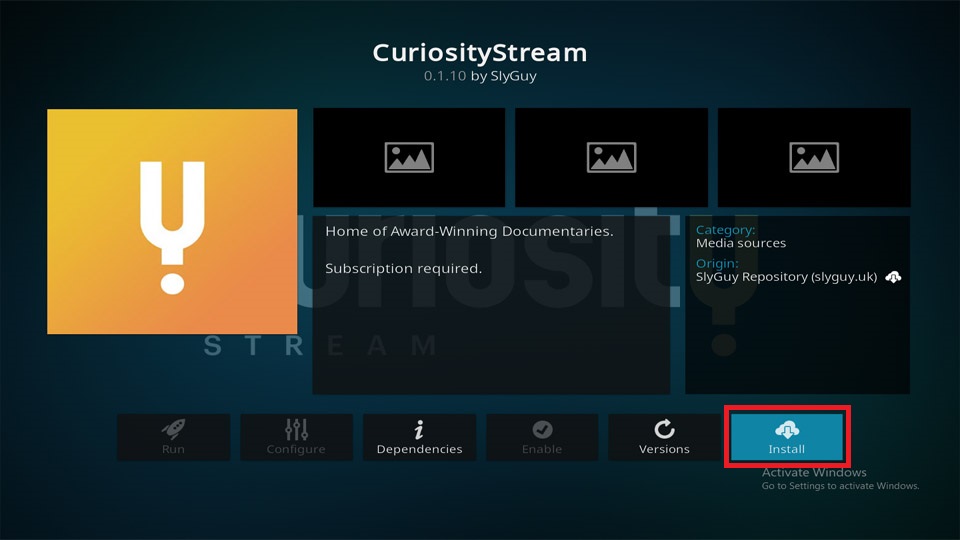Click the 'Origin:' label
Viewport: 960px width, 540px height.
tap(717, 263)
